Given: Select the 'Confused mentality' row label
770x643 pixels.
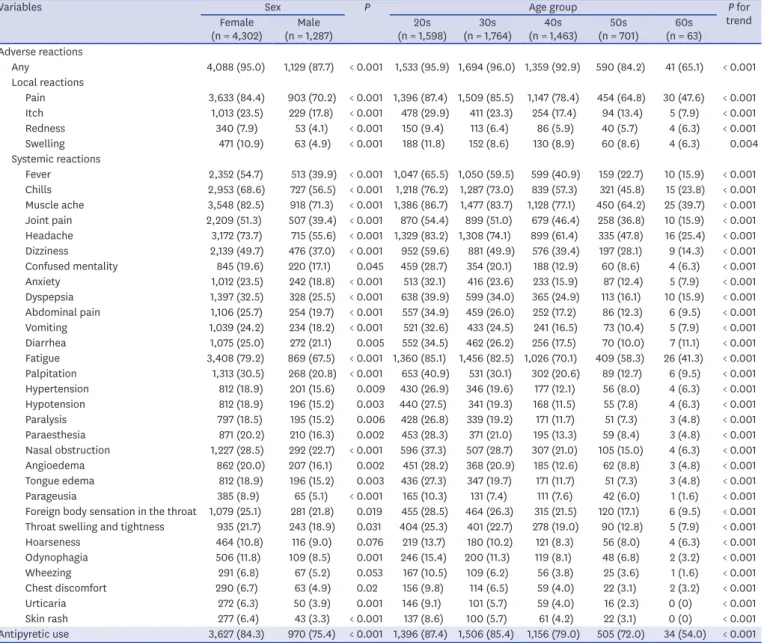Looking at the screenshot, I should [72, 266].
